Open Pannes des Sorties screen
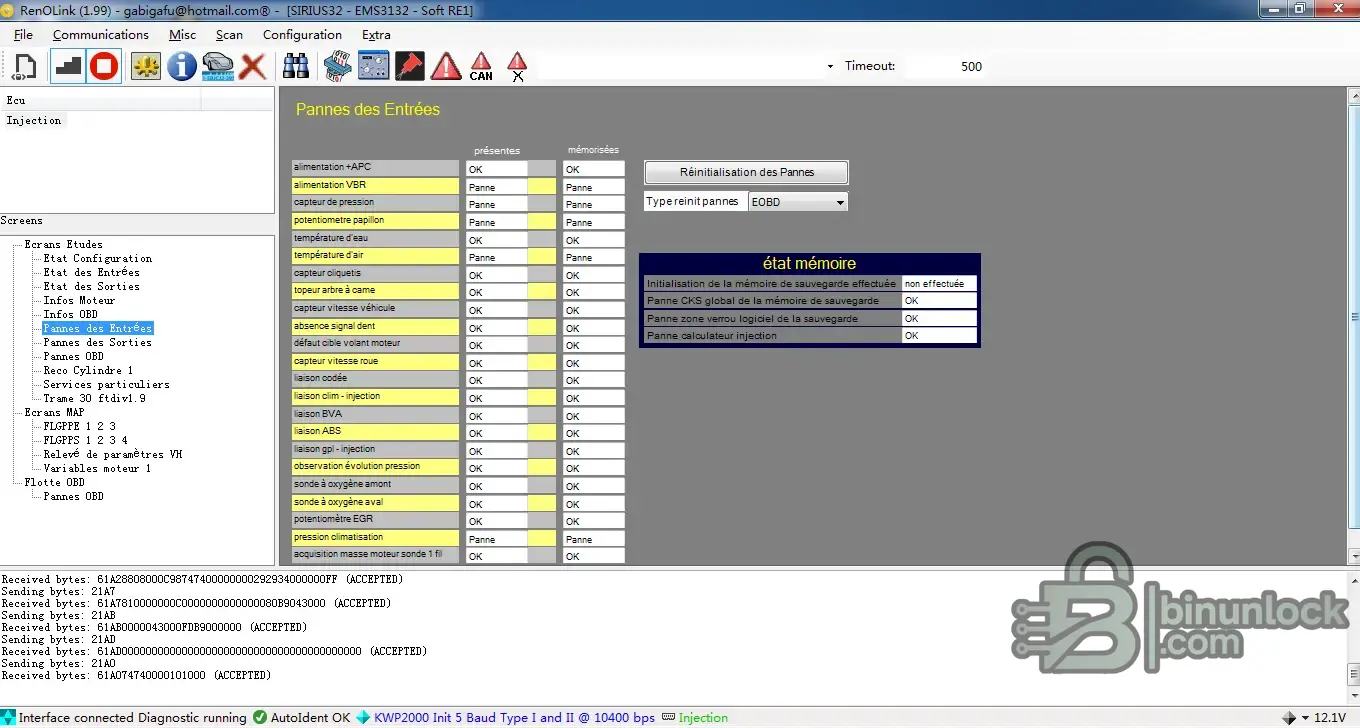 tap(98, 342)
